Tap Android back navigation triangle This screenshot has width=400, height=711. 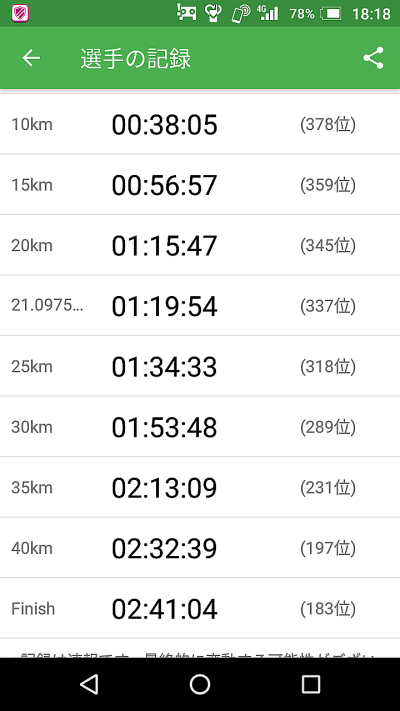tap(89, 684)
